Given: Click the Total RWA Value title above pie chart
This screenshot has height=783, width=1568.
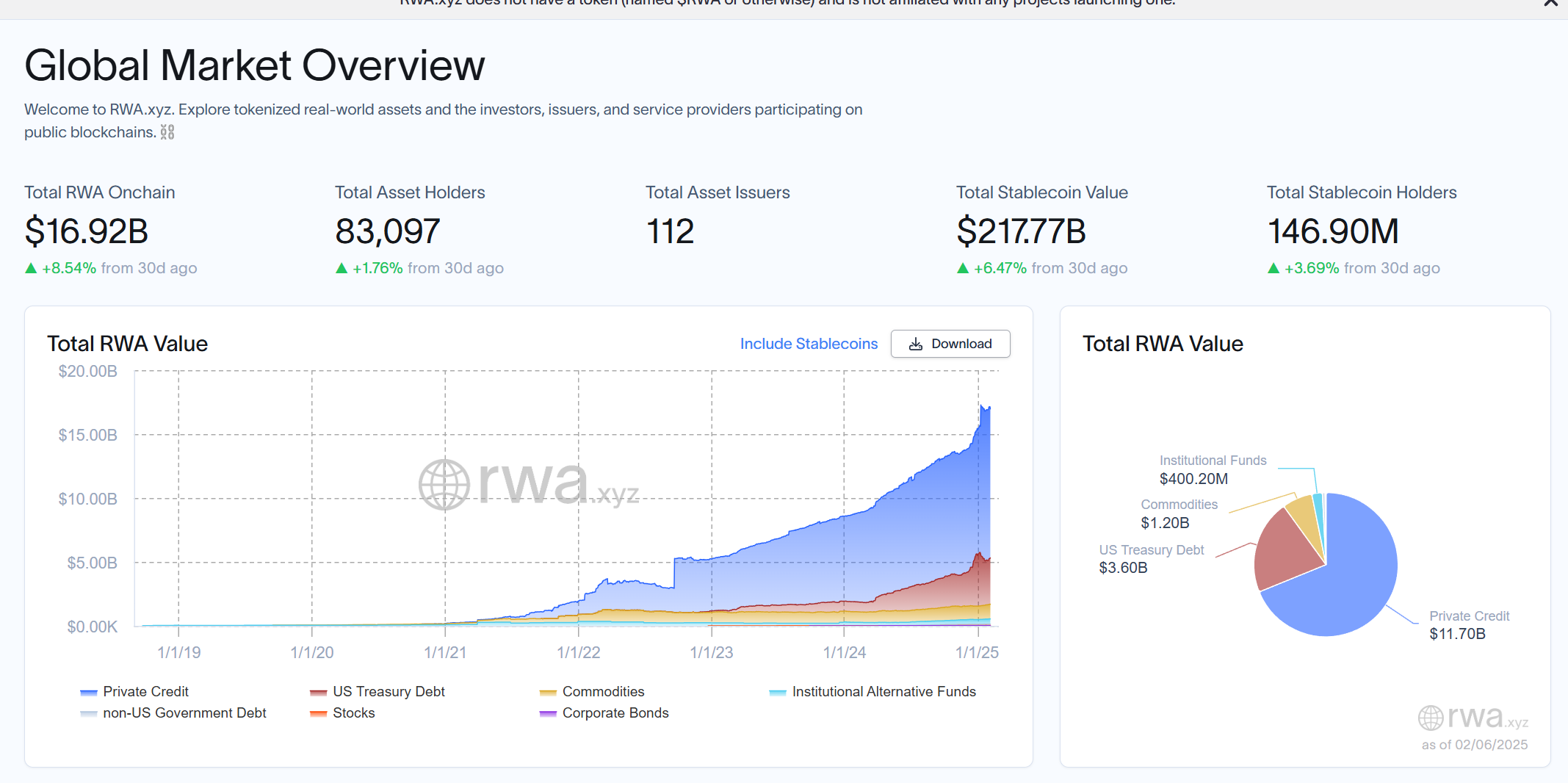Looking at the screenshot, I should pyautogui.click(x=1163, y=344).
